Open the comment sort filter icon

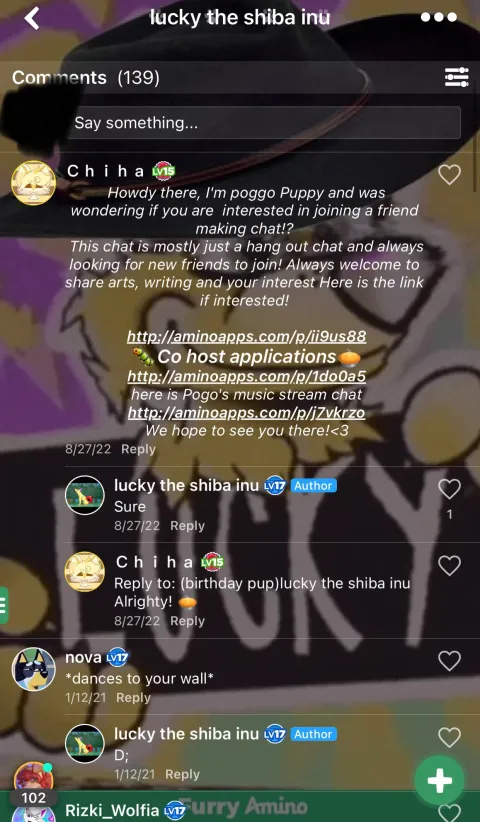[456, 78]
